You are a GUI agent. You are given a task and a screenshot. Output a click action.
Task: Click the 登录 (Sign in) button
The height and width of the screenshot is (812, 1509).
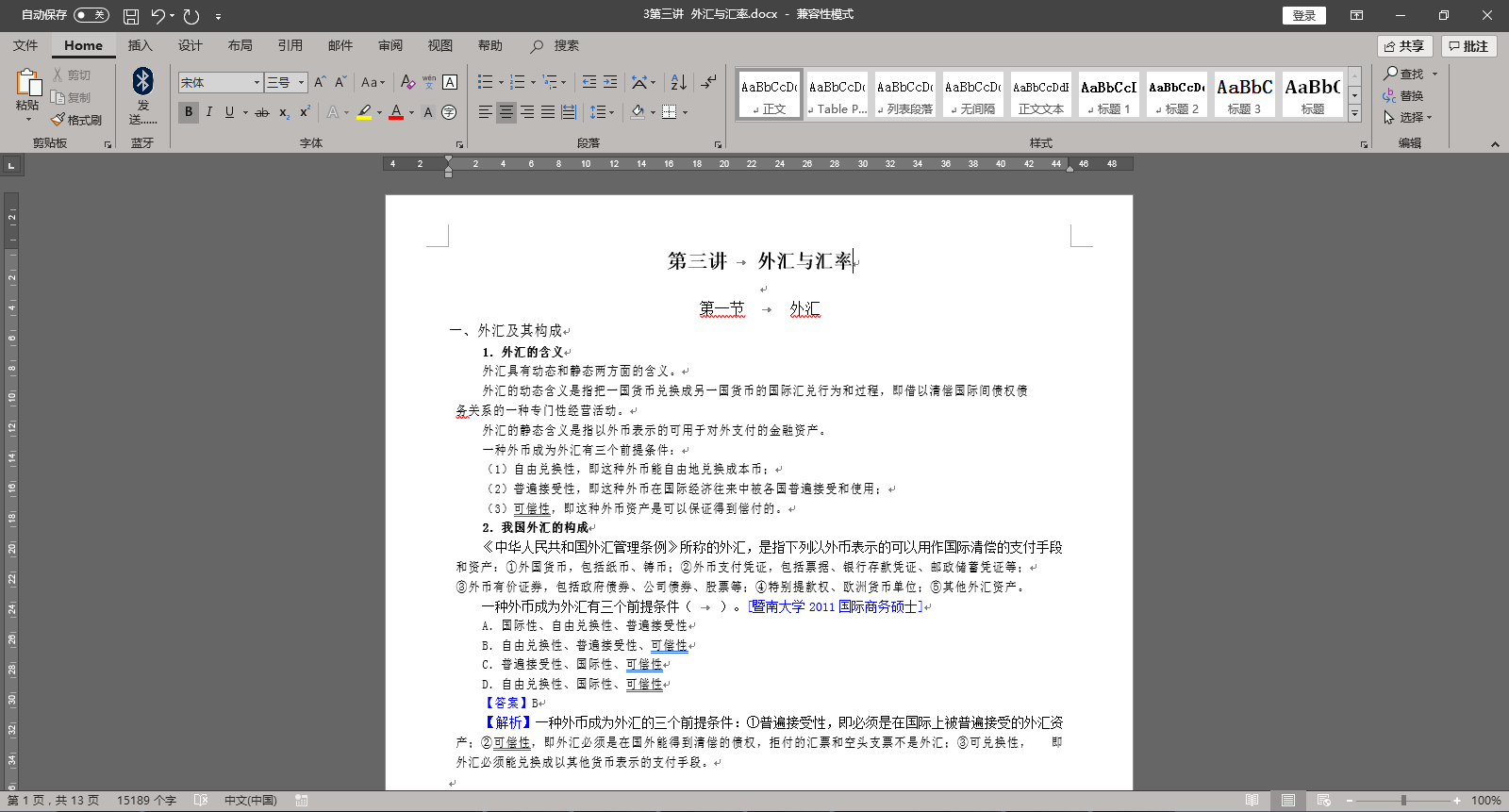[1304, 15]
